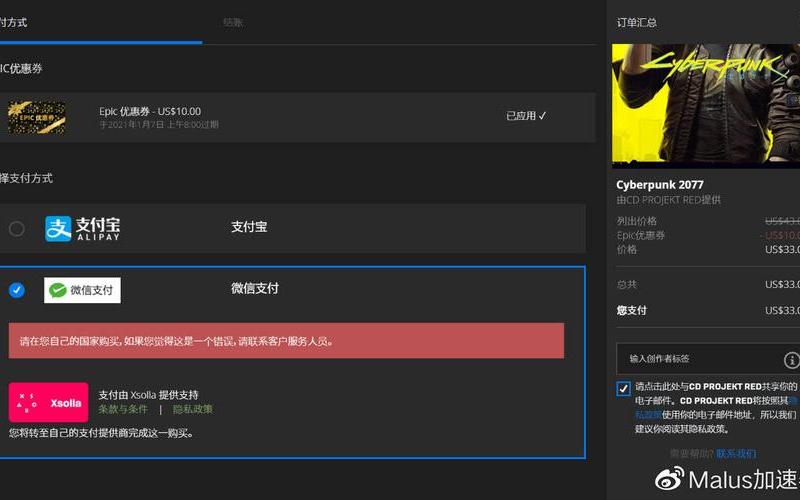Toggle share email with CD PROJEKT RED checkbox

(623, 389)
